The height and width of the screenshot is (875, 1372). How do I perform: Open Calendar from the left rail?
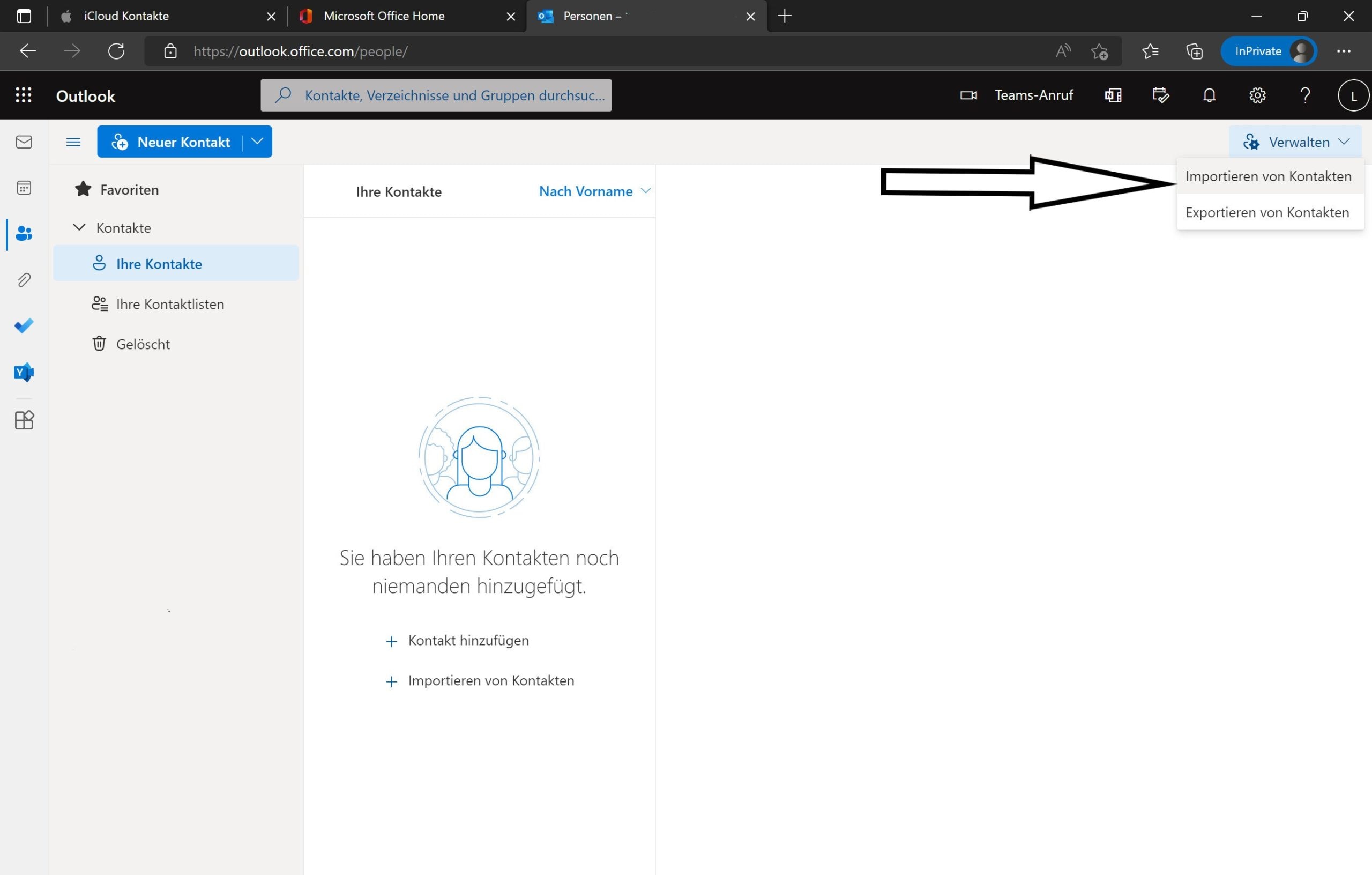point(24,188)
